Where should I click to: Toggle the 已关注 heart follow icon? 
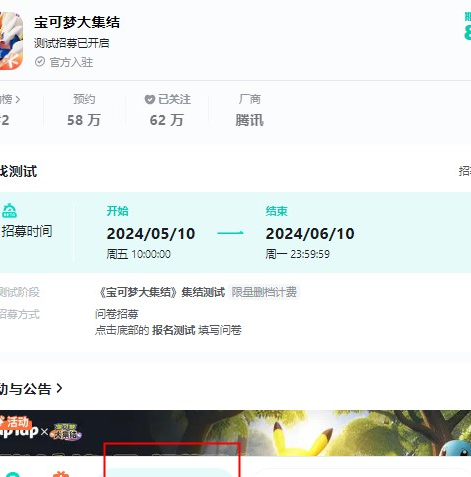(150, 99)
